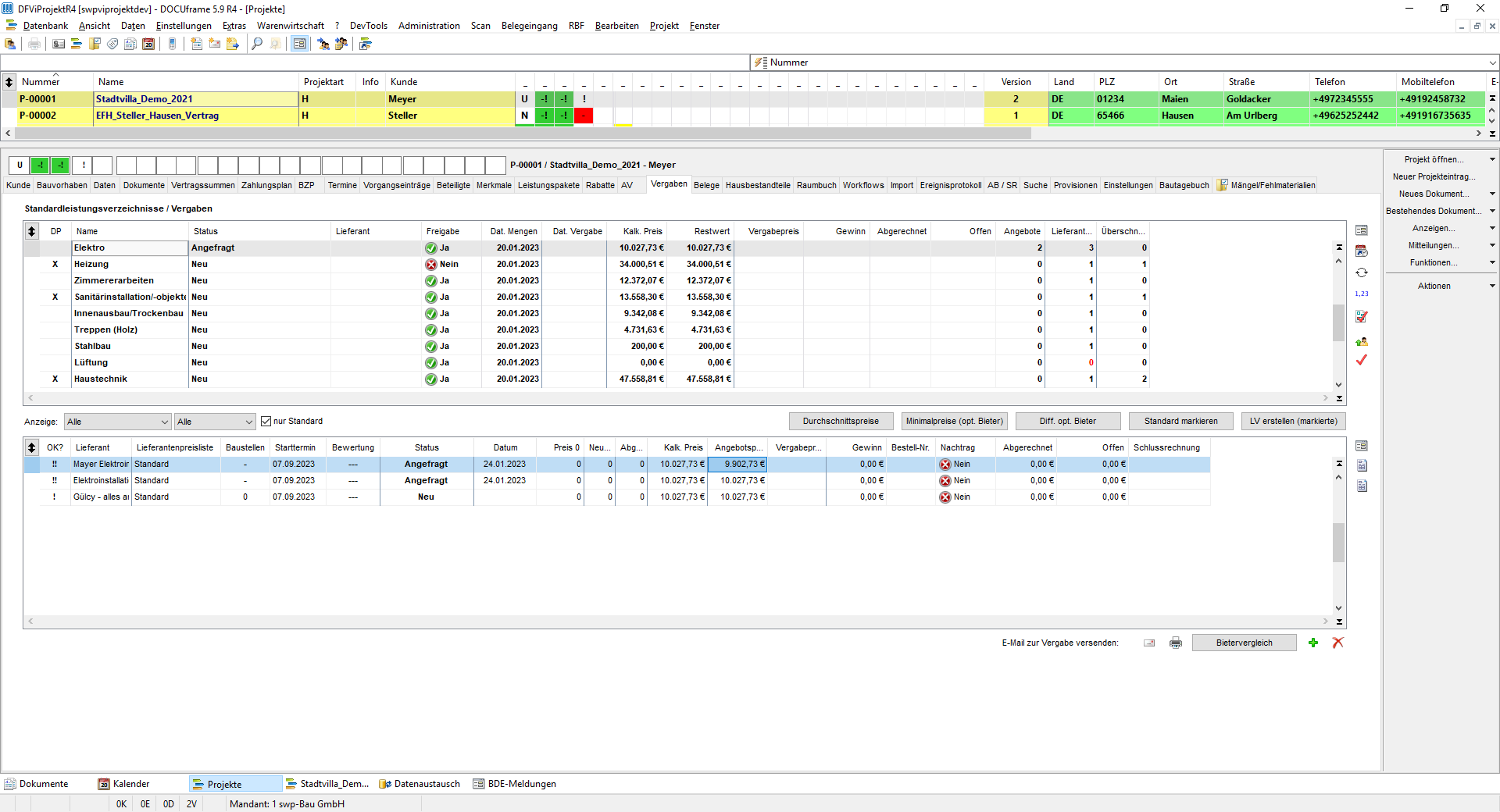Click the grayed-out printer toolbar icon
This screenshot has width=1500, height=812.
tap(34, 44)
